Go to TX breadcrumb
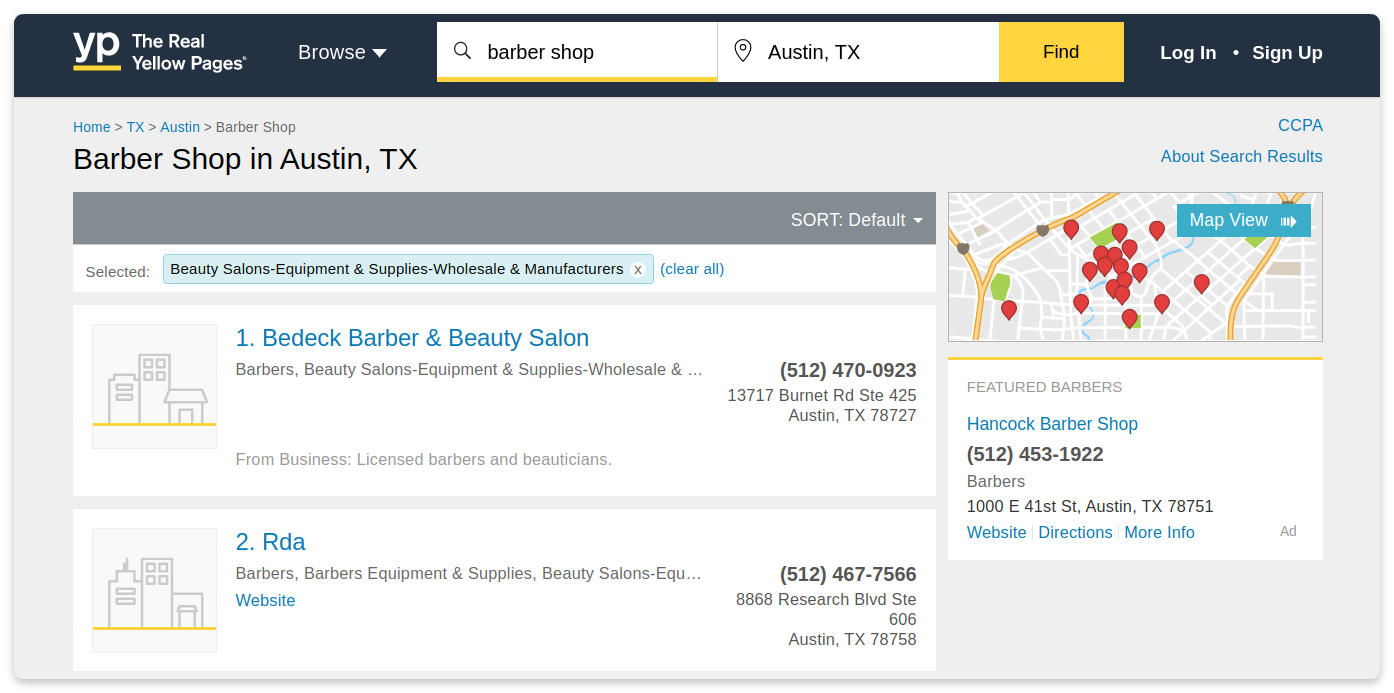Image resolution: width=1394 pixels, height=693 pixels. tap(135, 127)
